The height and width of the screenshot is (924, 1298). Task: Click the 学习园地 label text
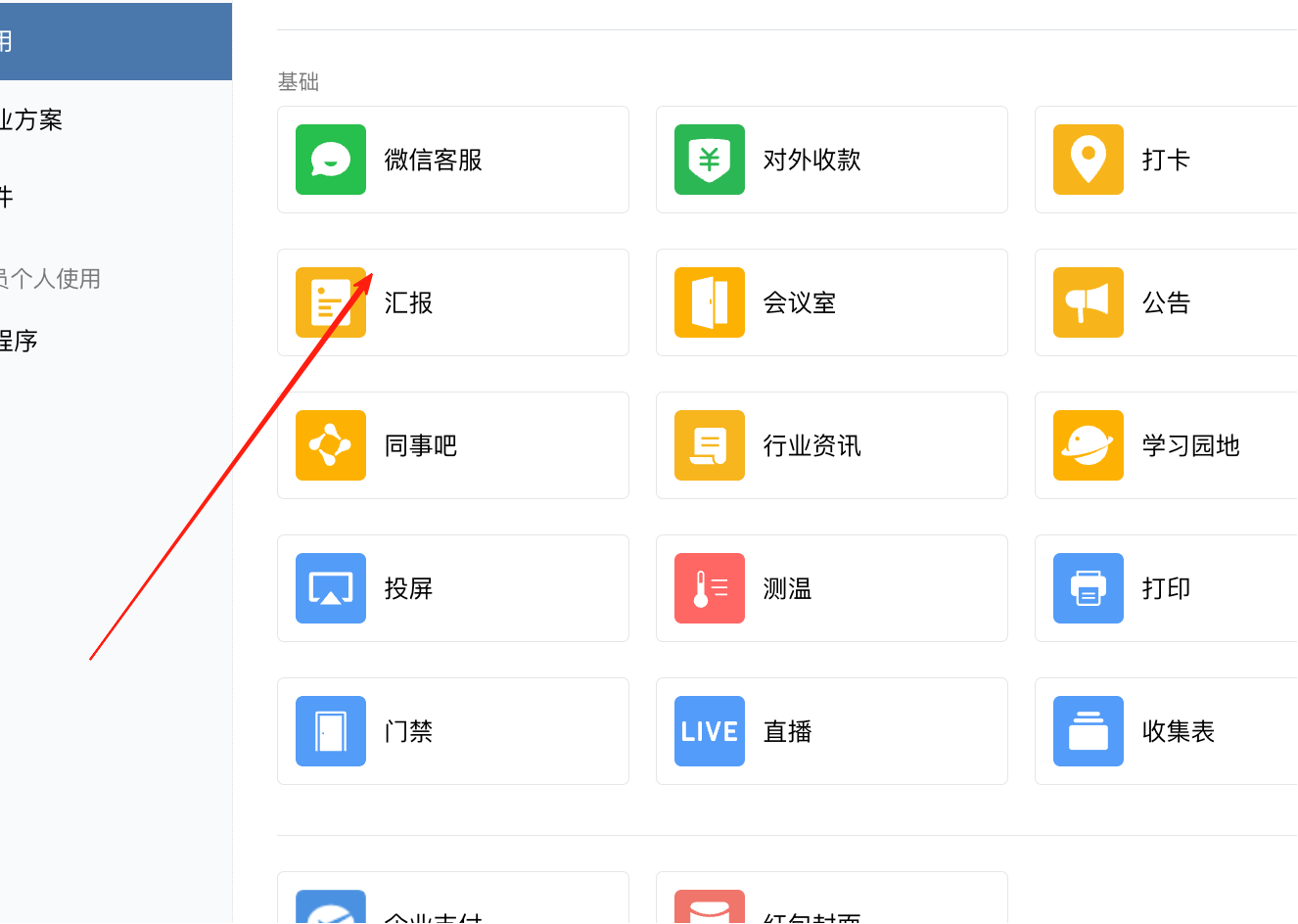coord(1191,445)
